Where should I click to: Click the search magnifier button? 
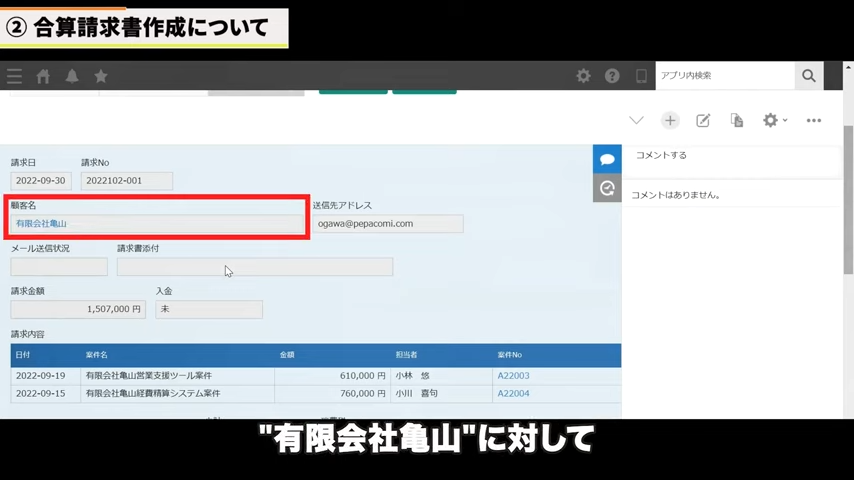tap(809, 76)
